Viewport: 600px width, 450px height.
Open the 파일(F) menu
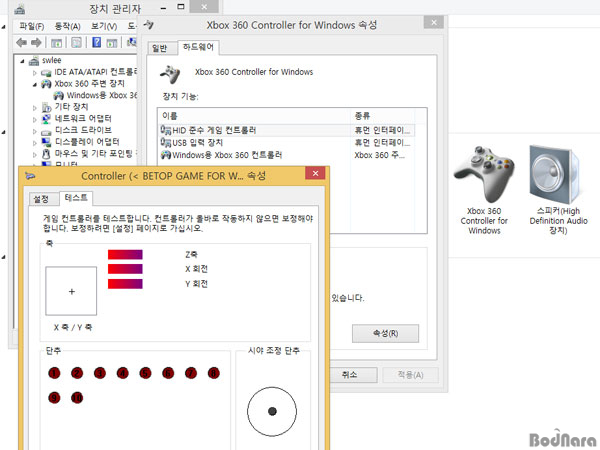pyautogui.click(x=32, y=26)
